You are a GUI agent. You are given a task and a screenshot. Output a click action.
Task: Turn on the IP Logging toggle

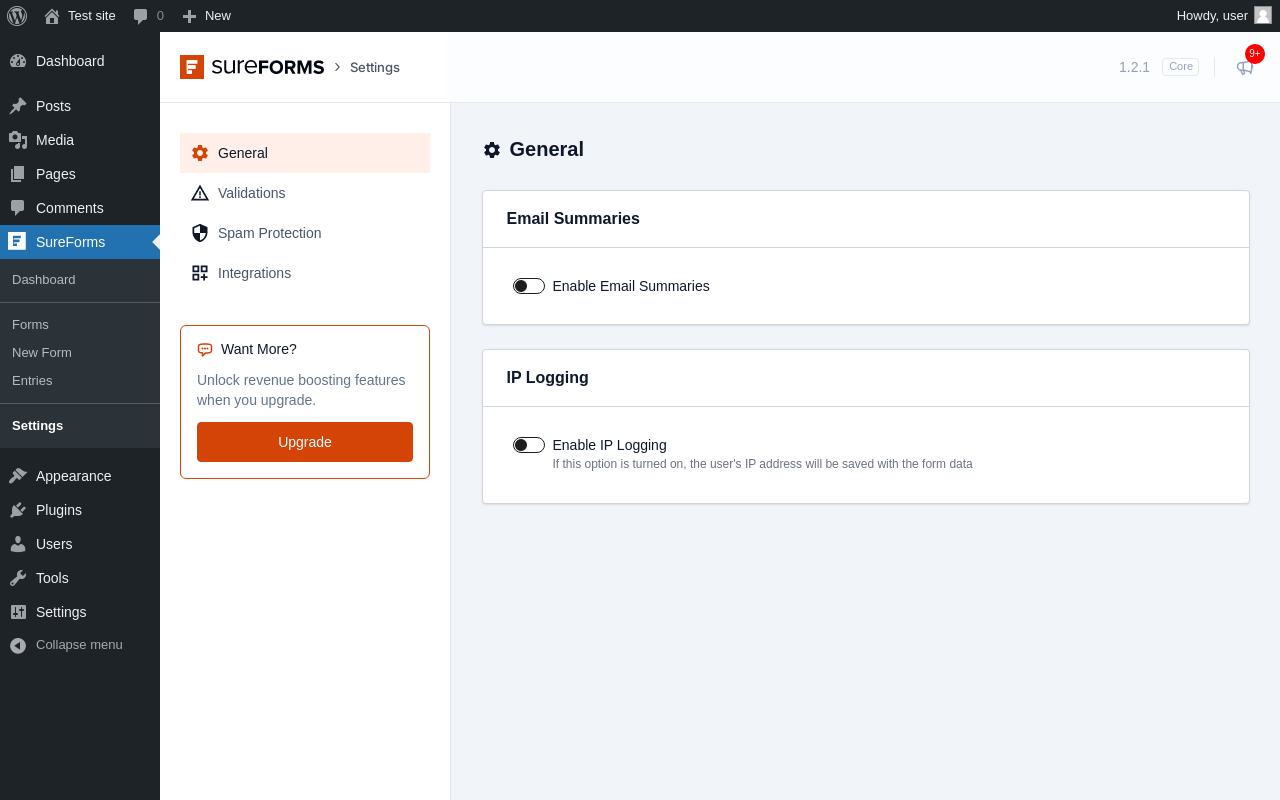click(529, 445)
